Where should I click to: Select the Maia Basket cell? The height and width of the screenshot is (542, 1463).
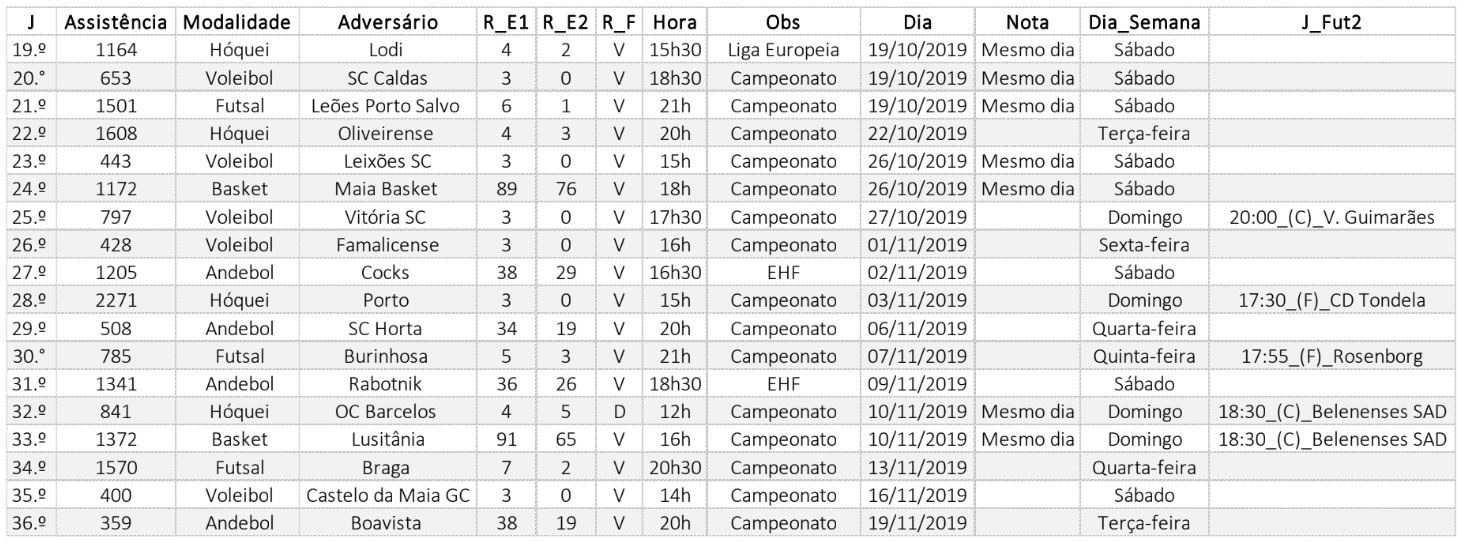(386, 187)
